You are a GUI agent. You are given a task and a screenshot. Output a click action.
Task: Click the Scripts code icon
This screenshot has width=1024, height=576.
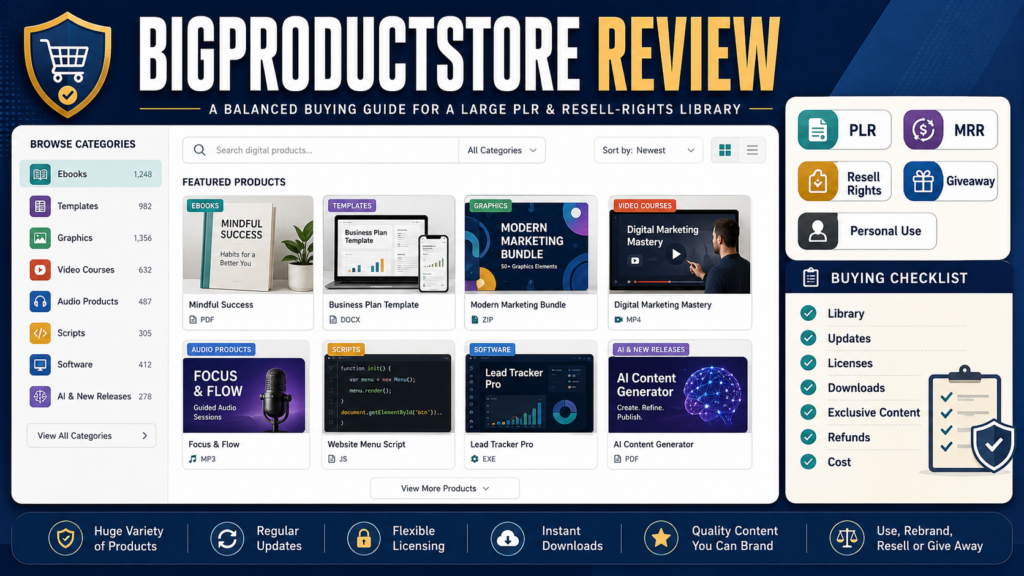coord(40,333)
